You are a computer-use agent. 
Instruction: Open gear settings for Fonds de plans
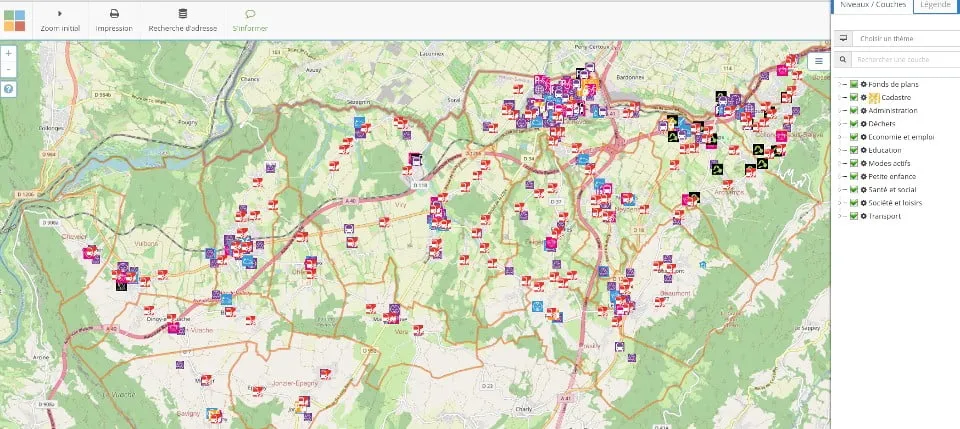[x=863, y=84]
